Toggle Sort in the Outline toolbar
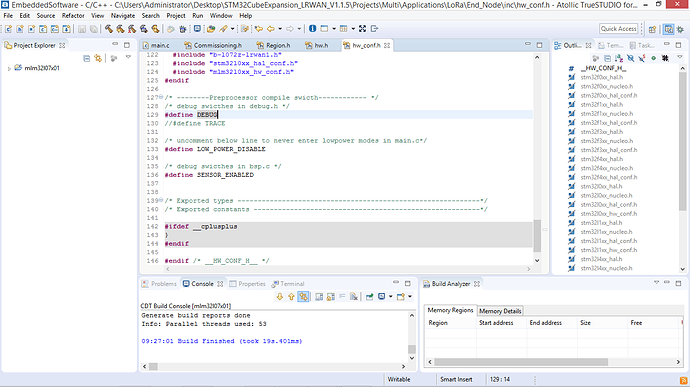 click(x=619, y=58)
